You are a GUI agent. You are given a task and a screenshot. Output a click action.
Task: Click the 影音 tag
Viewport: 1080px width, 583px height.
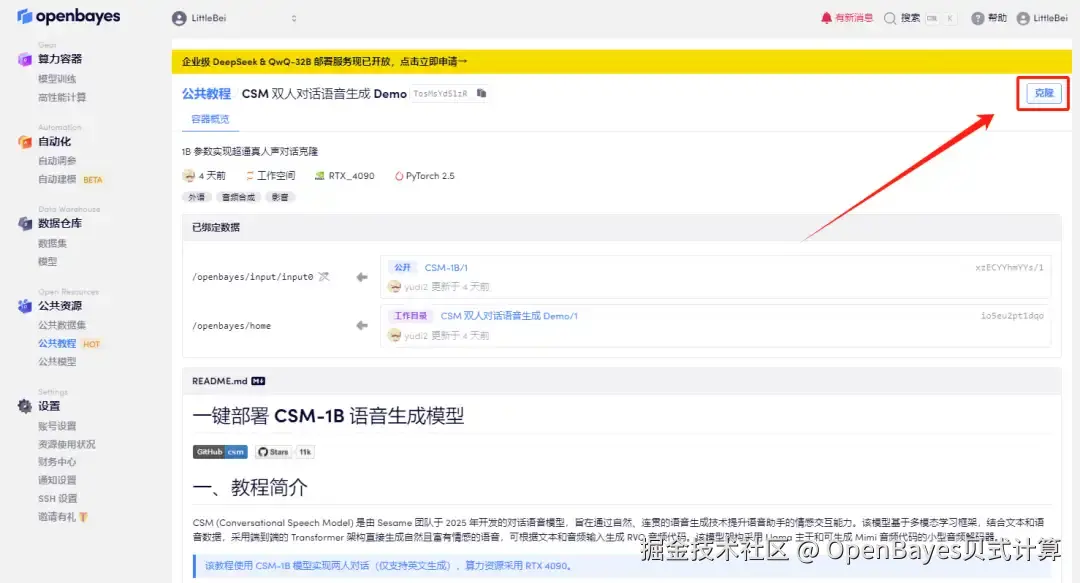point(280,197)
